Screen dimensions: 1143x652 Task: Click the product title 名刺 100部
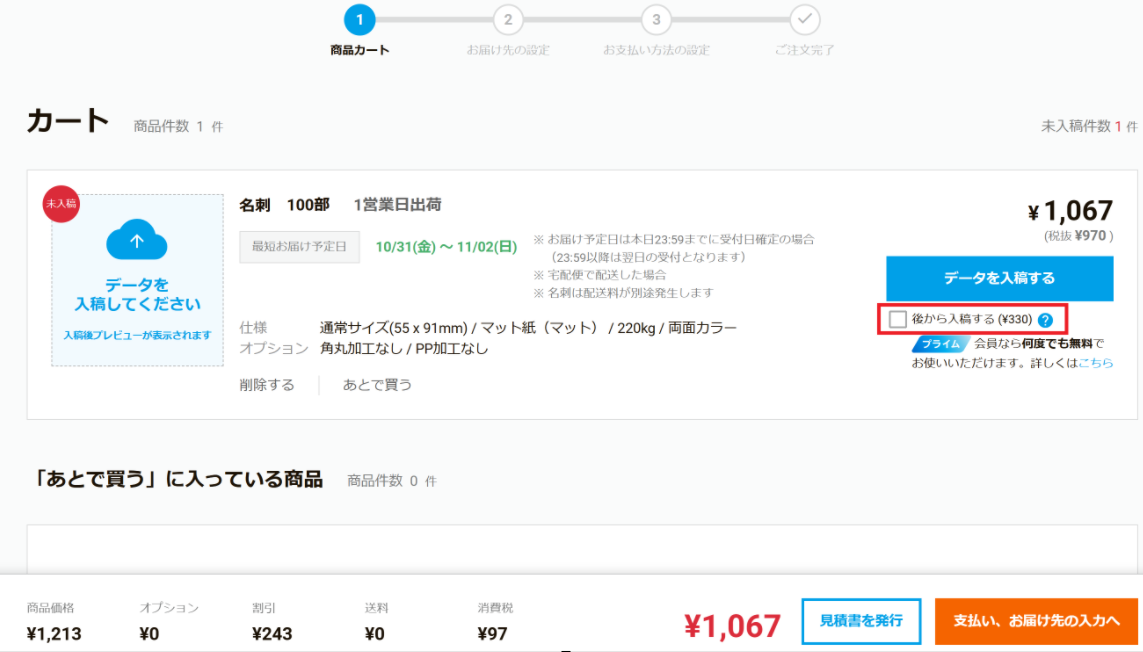coord(284,205)
